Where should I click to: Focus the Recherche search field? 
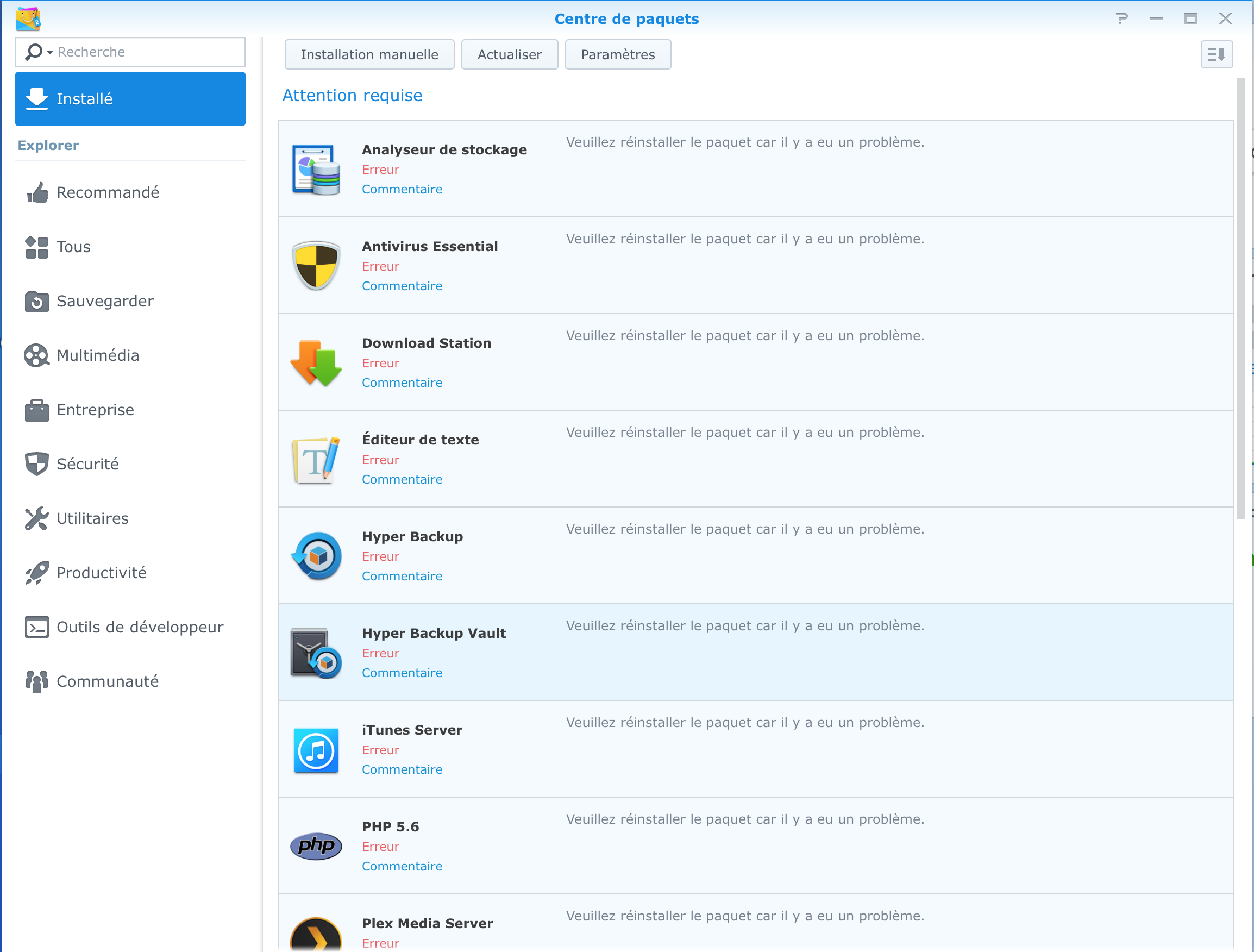click(x=147, y=52)
